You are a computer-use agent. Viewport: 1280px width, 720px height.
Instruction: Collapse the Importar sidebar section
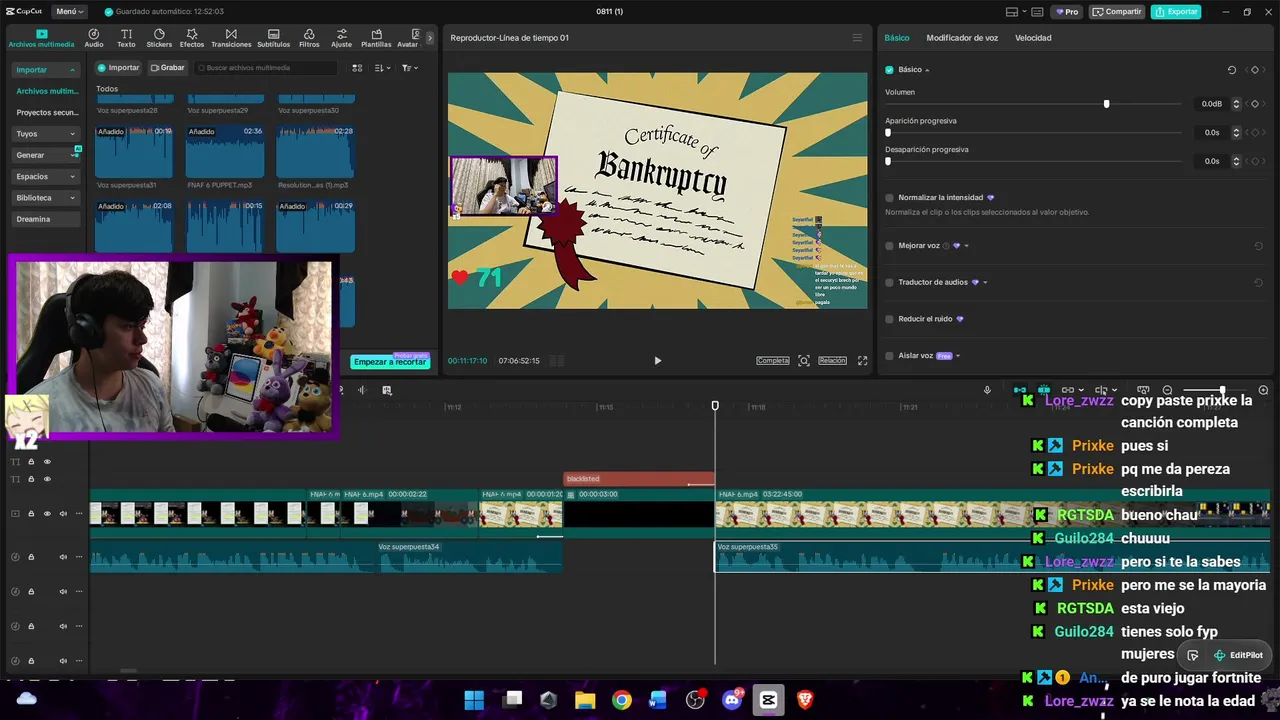coord(73,70)
